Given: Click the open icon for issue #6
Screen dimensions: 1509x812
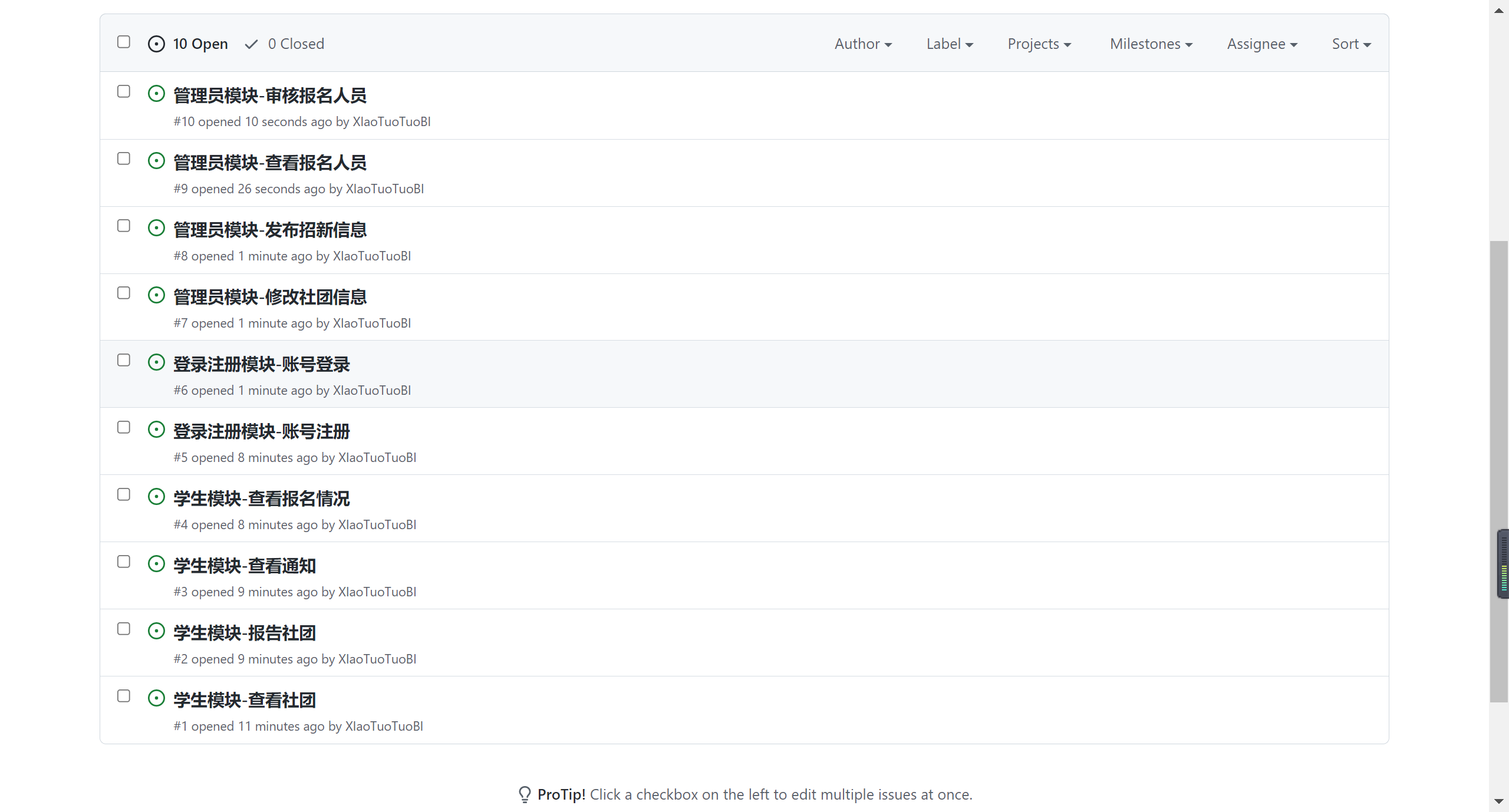Looking at the screenshot, I should 156,362.
